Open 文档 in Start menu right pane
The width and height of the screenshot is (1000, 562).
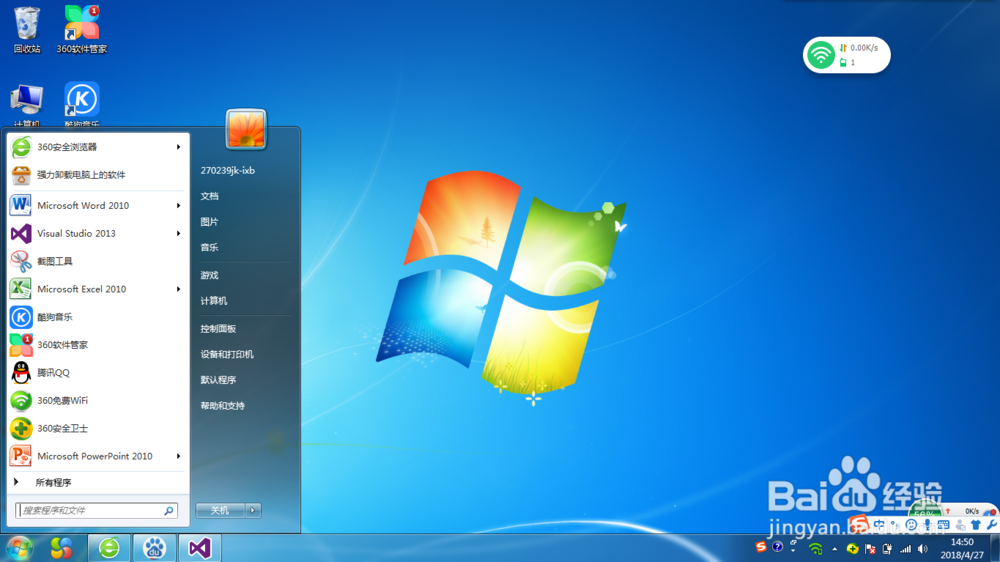point(210,196)
